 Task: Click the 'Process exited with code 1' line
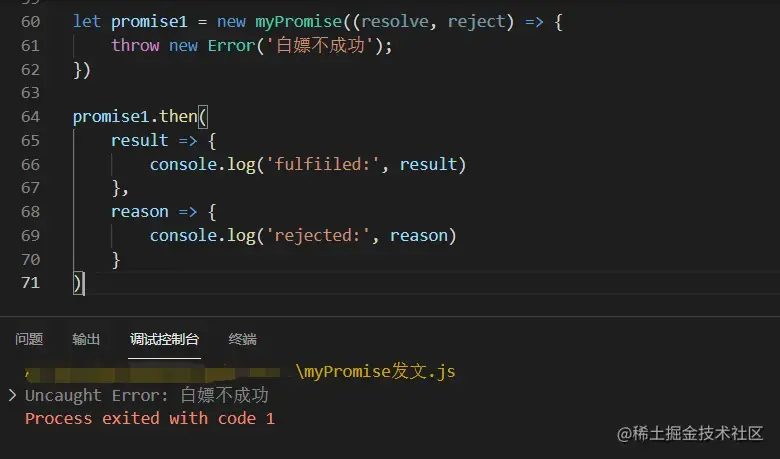[x=150, y=419]
